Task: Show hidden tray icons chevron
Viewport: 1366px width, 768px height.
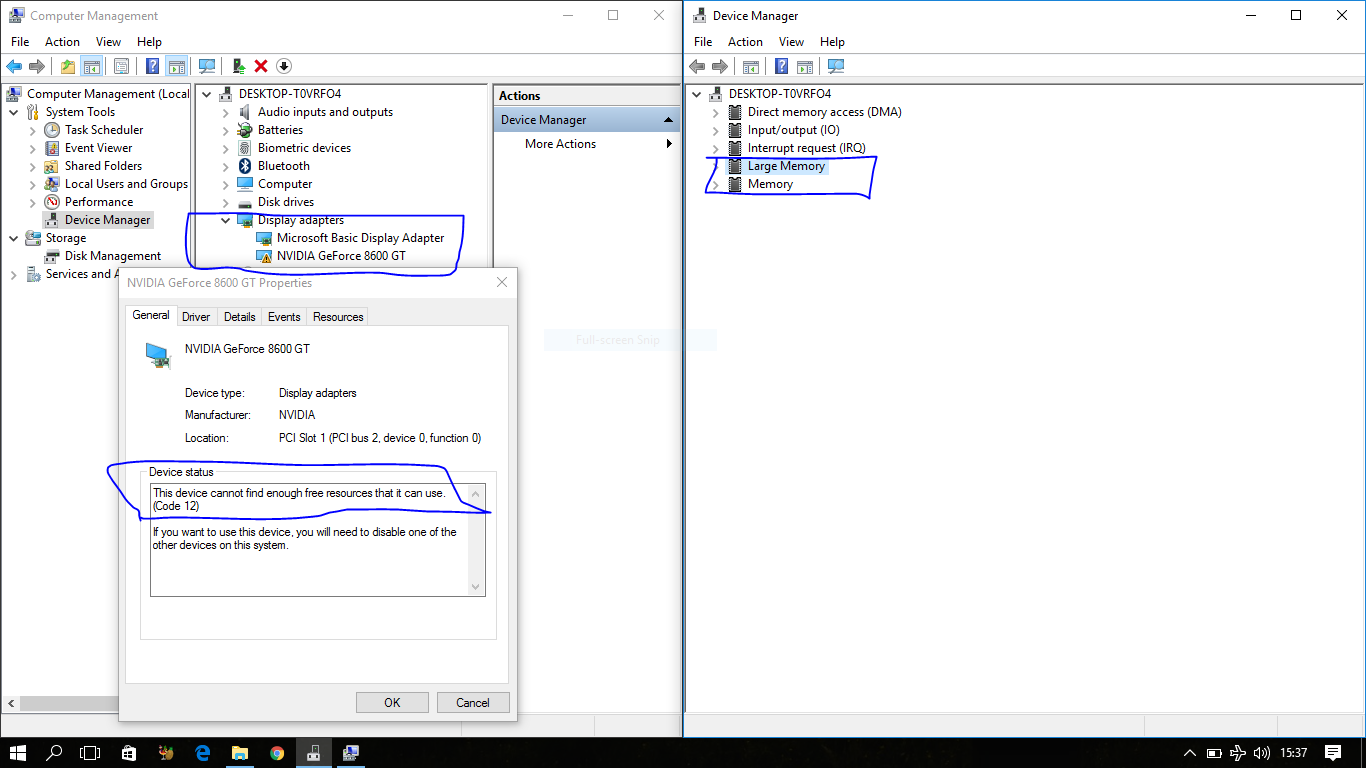Action: (1190, 753)
